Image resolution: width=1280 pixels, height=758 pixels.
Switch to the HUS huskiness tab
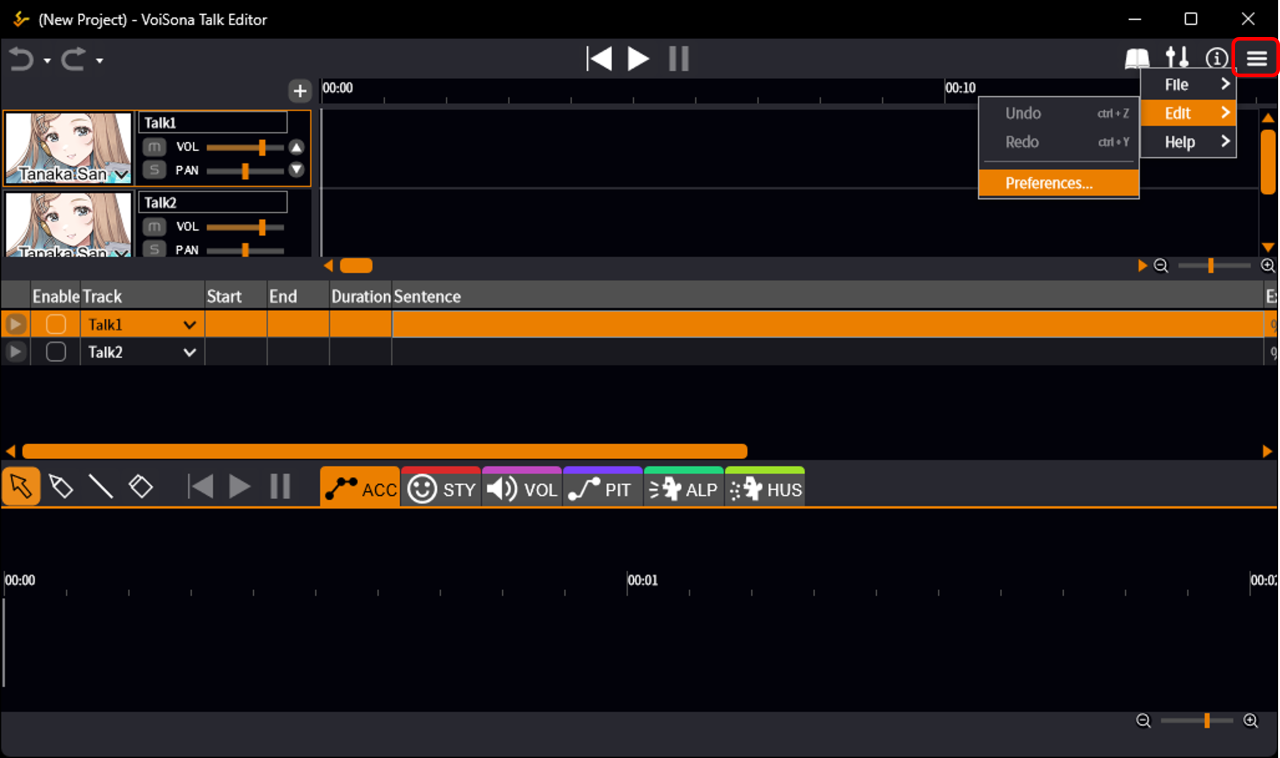click(765, 487)
